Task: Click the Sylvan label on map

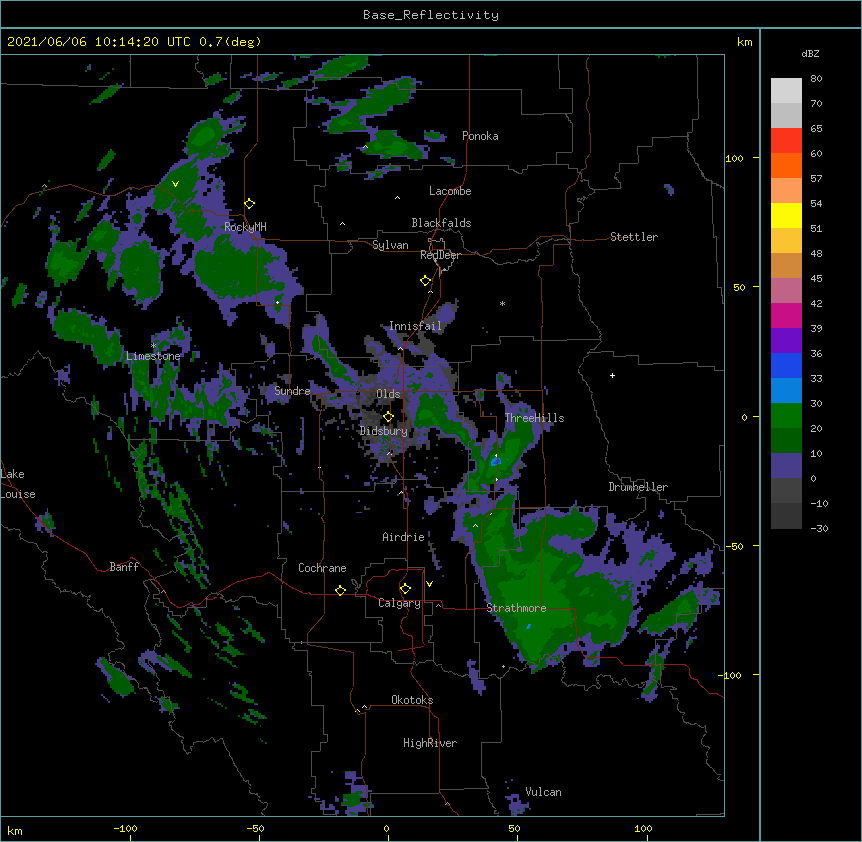Action: (x=390, y=245)
